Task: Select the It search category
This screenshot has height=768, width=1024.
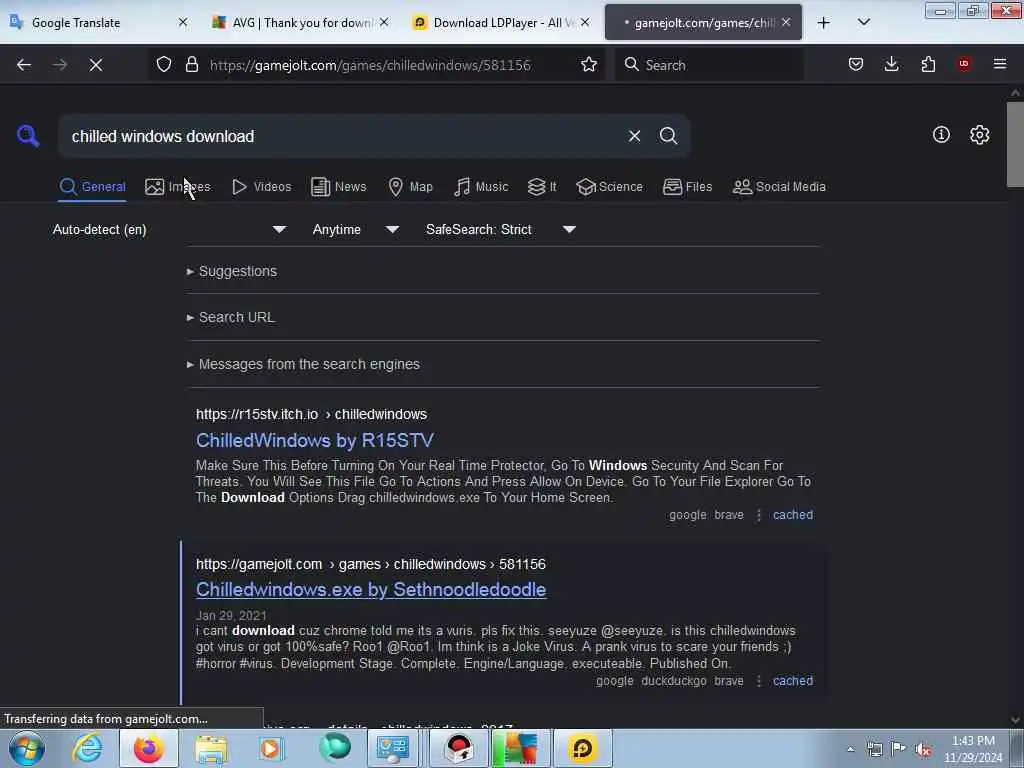Action: coord(542,187)
